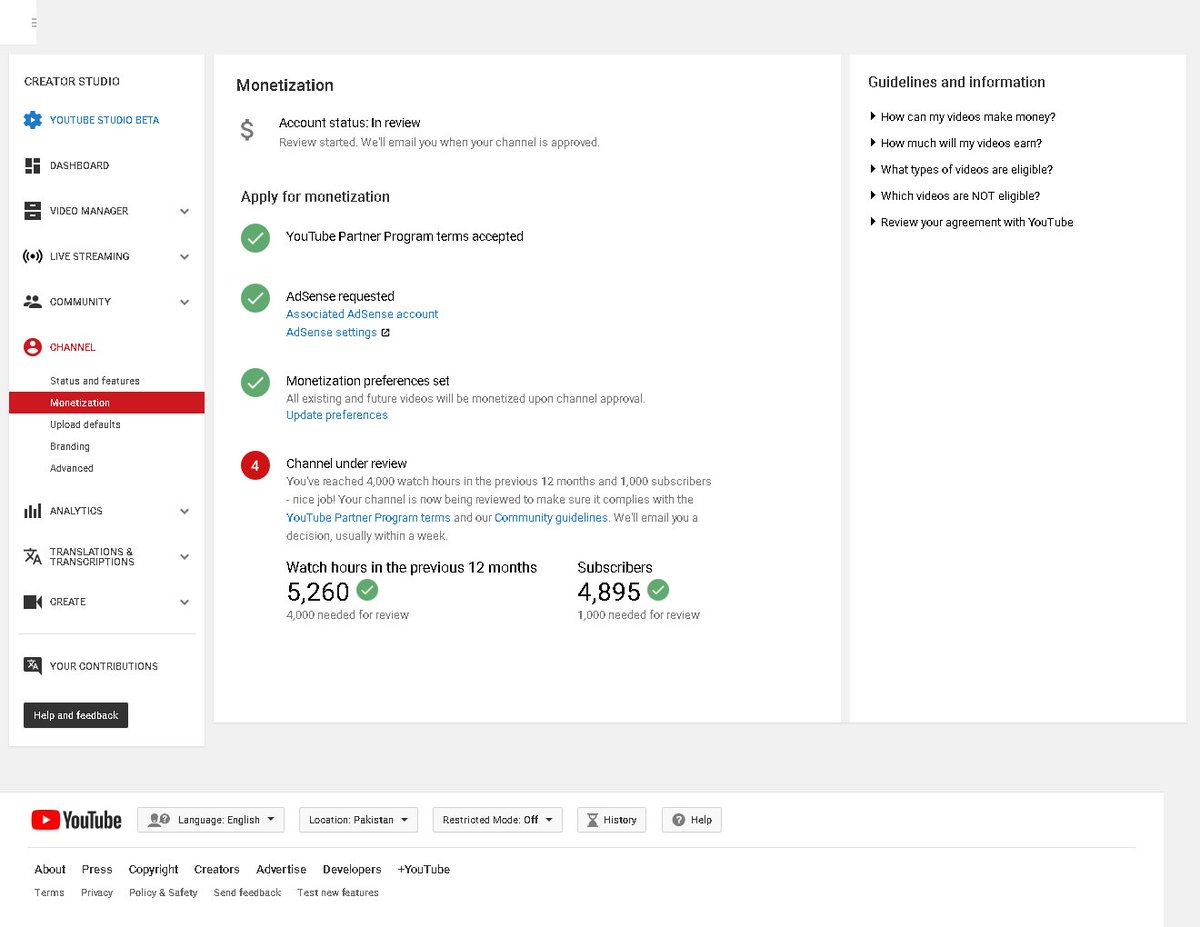Click the green check beside Monetization preferences set
Viewport: 1200px width, 927px height.
point(256,382)
